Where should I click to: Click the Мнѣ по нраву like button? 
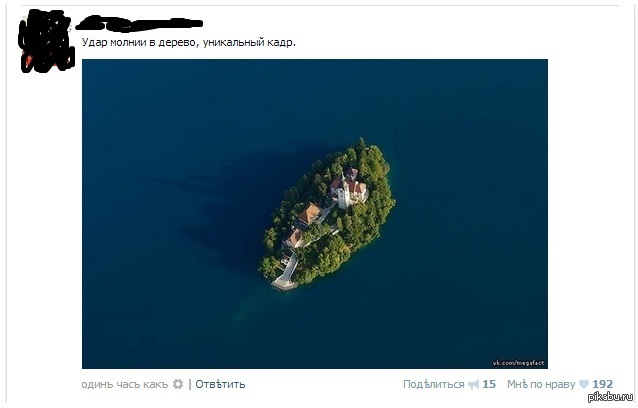(541, 384)
